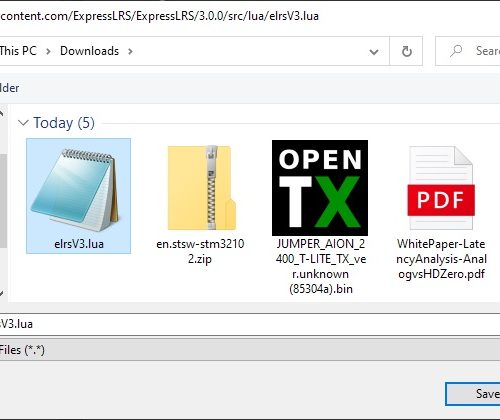Expand the chevron after Downloads

[130, 51]
